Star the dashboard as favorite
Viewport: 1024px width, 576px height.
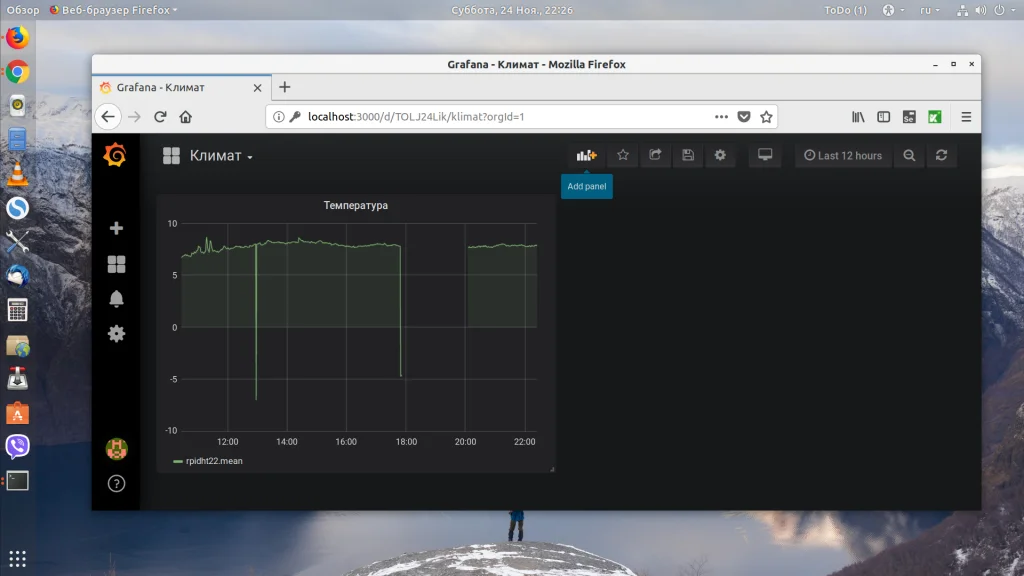click(x=623, y=155)
